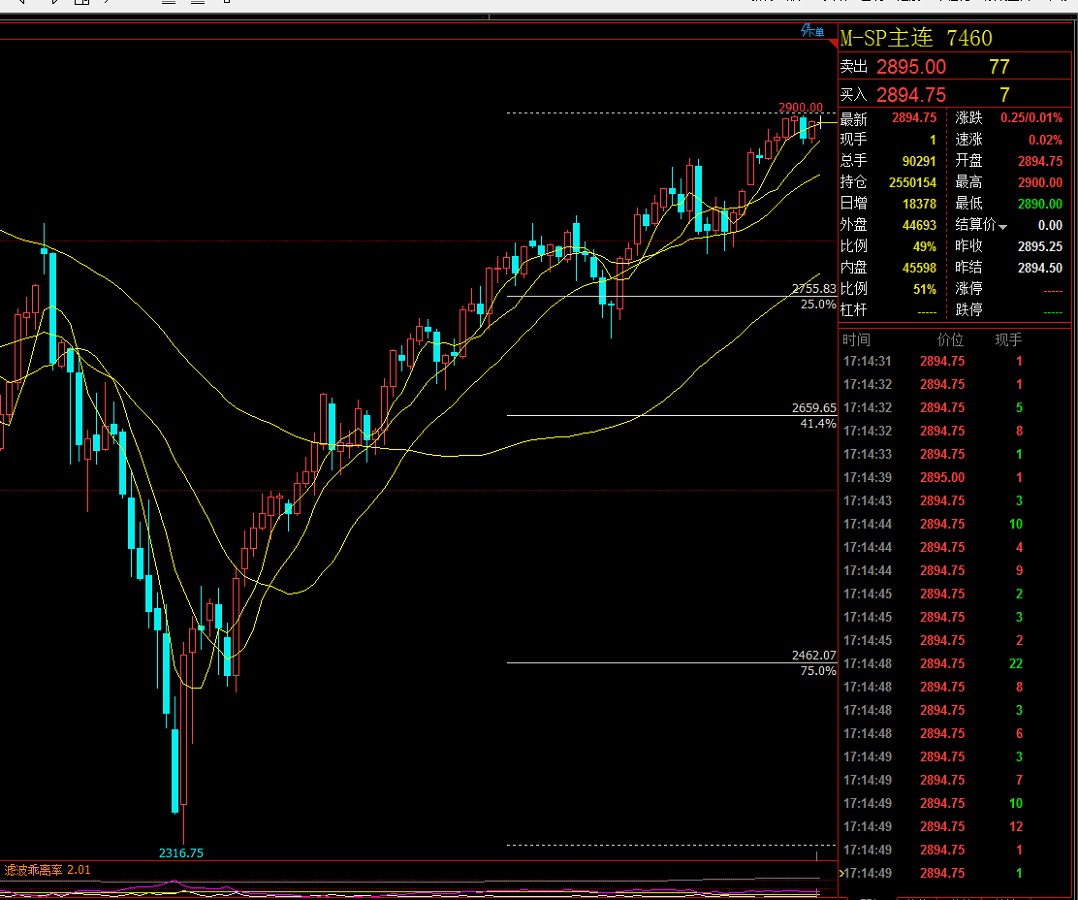Click the blue 东单 icon above the chart
The height and width of the screenshot is (900, 1078).
(813, 31)
